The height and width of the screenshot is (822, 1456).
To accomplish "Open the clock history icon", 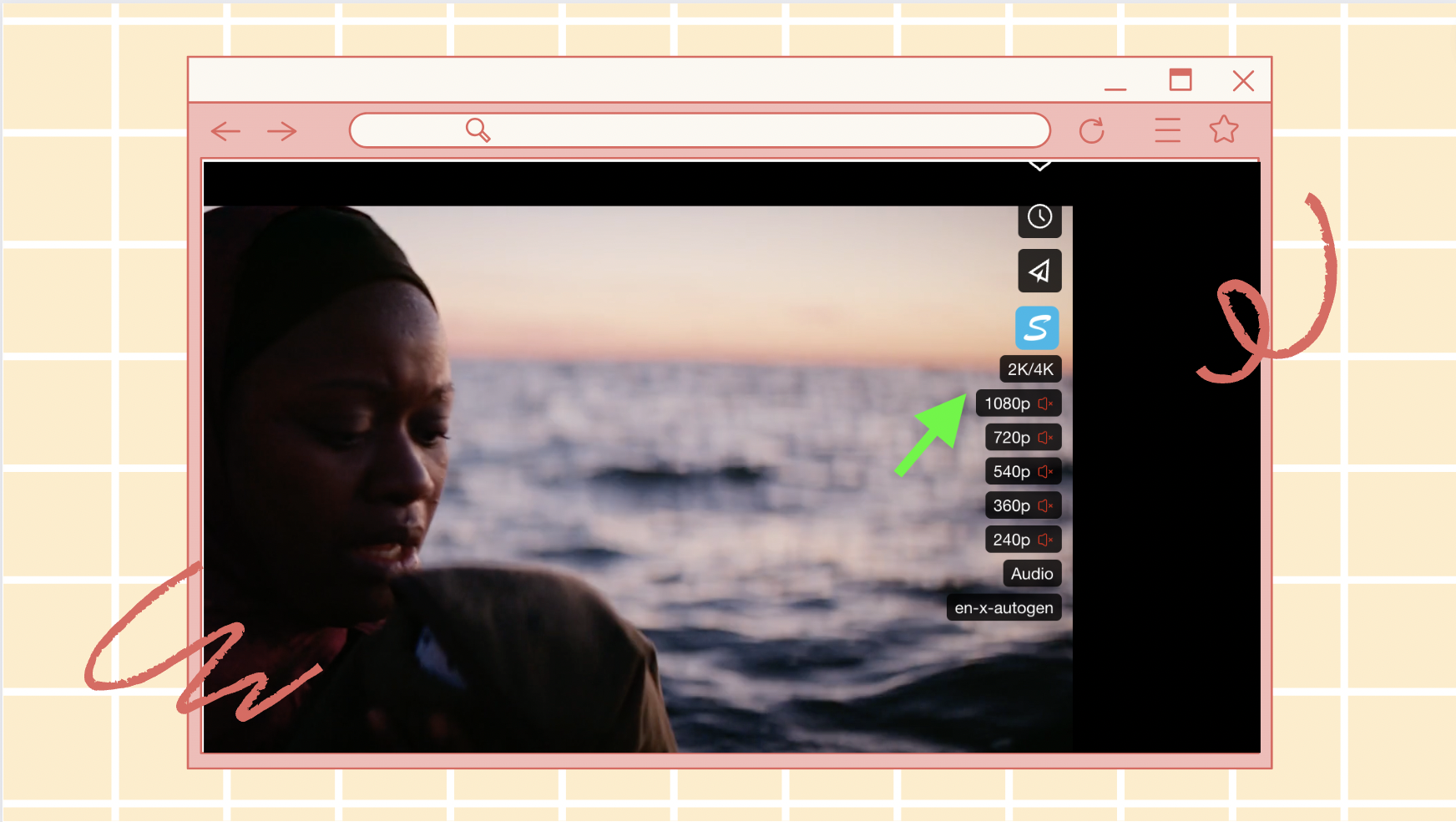I will point(1039,217).
